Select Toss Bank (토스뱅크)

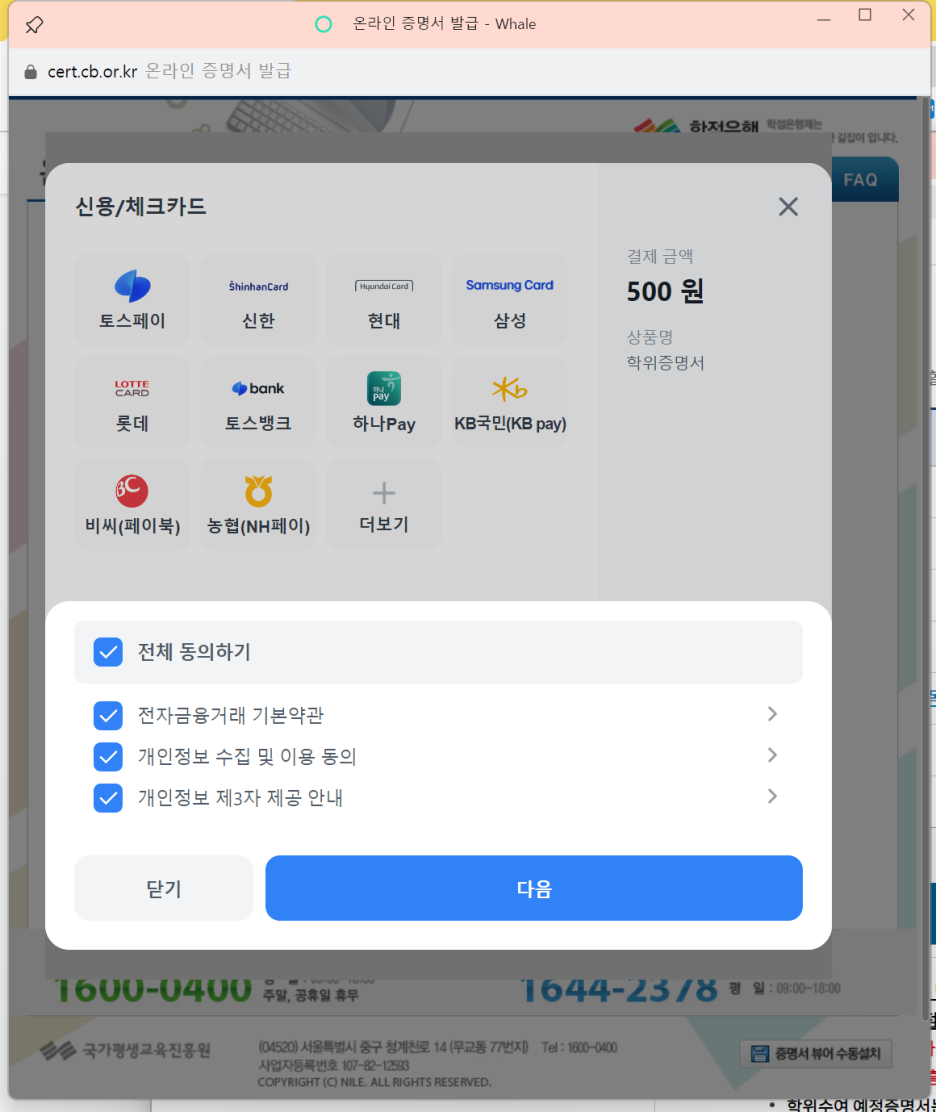point(258,402)
